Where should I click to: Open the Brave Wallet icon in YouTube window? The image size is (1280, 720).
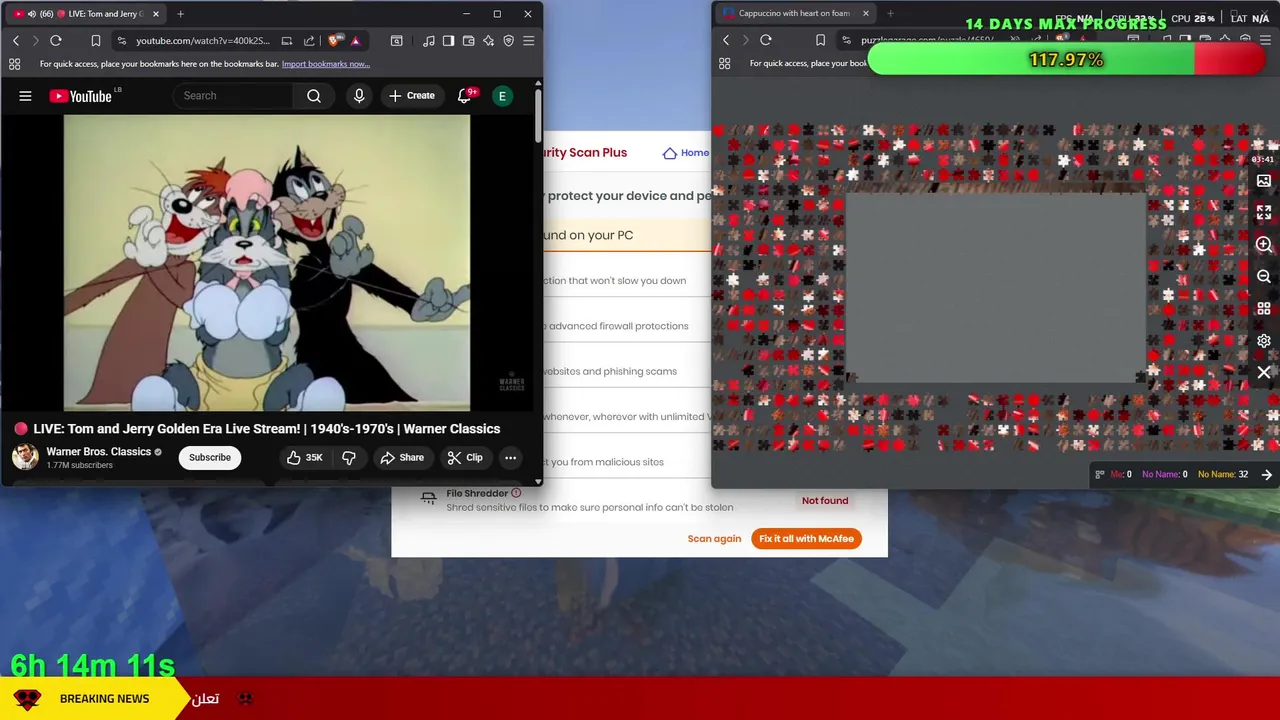point(469,41)
